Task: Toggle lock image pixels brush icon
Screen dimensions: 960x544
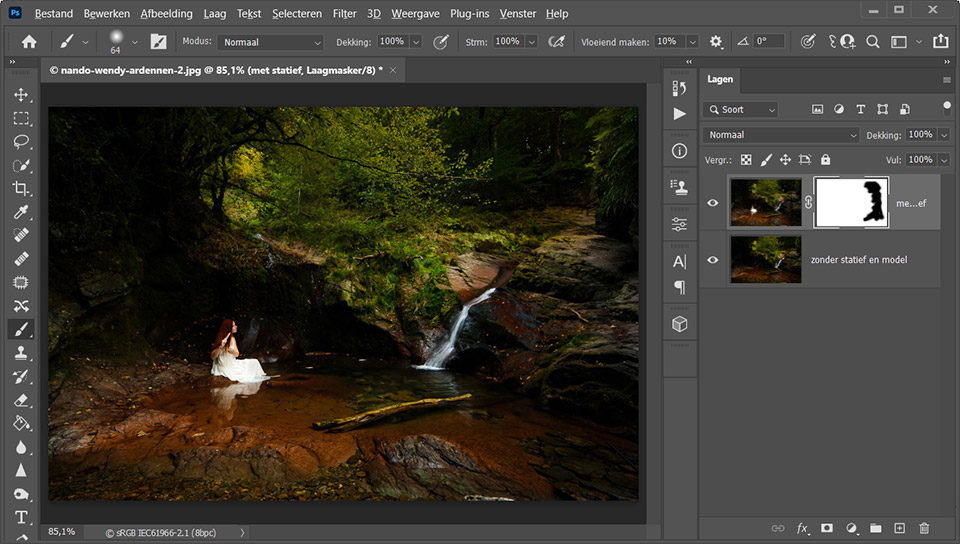Action: point(766,160)
